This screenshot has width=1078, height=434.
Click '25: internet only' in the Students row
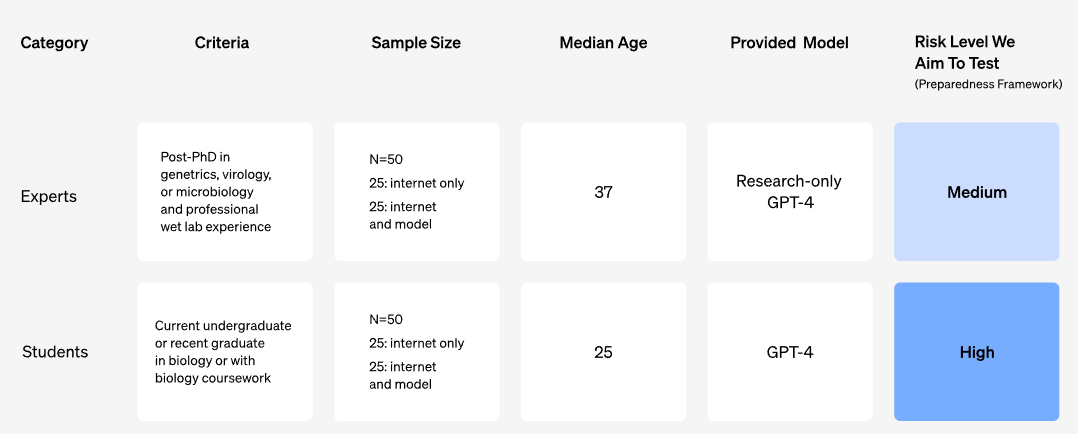416,343
